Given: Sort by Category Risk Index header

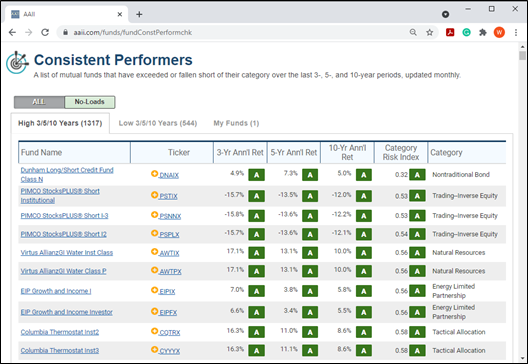Looking at the screenshot, I should 401,153.
